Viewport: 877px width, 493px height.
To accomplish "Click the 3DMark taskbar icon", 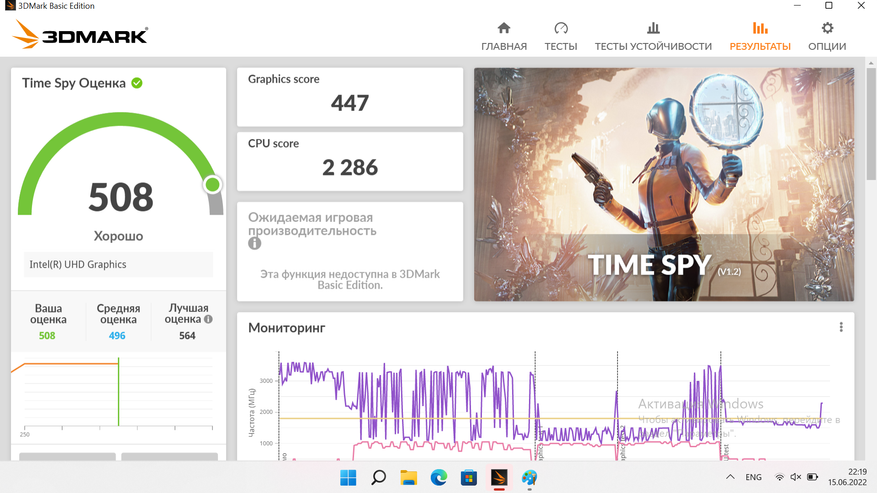I will pos(499,477).
